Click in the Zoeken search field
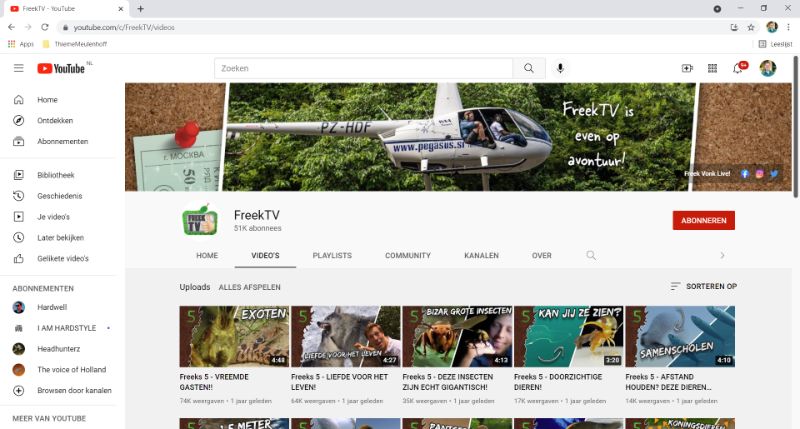 point(363,68)
